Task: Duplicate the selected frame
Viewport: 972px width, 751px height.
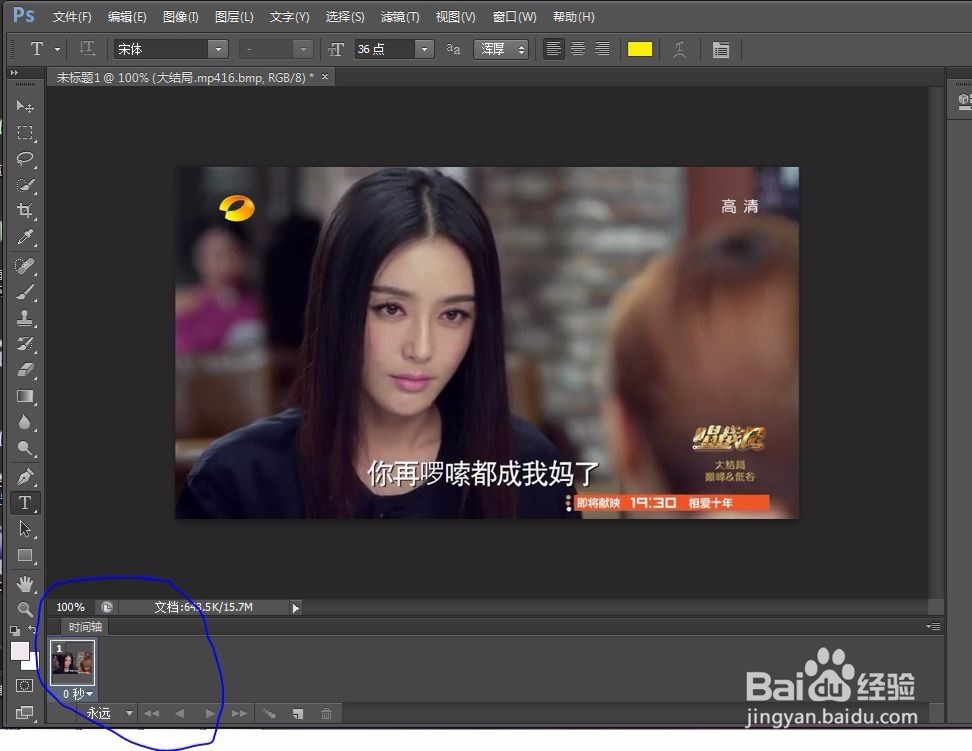Action: coord(298,714)
